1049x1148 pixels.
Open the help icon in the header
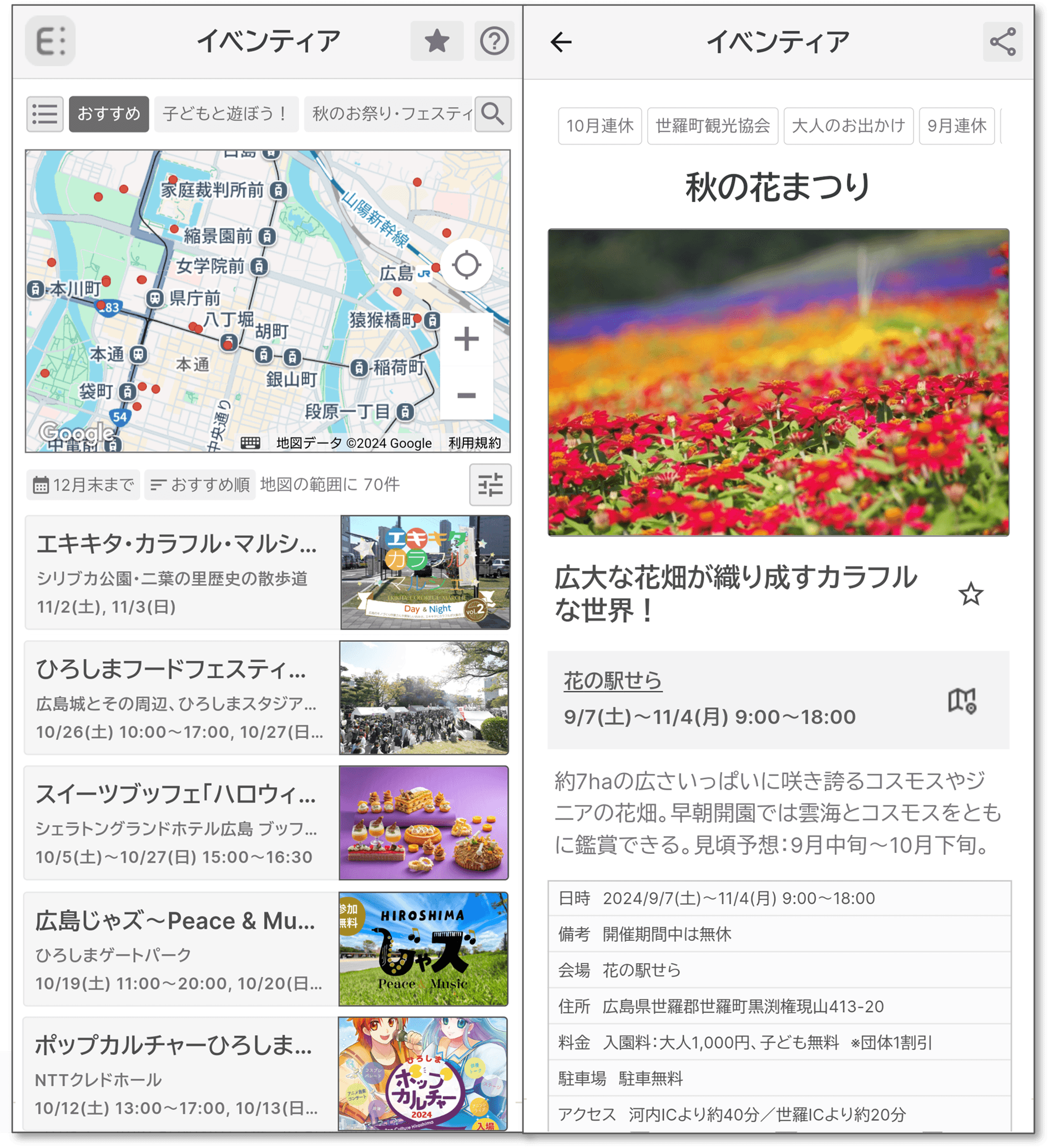point(495,41)
